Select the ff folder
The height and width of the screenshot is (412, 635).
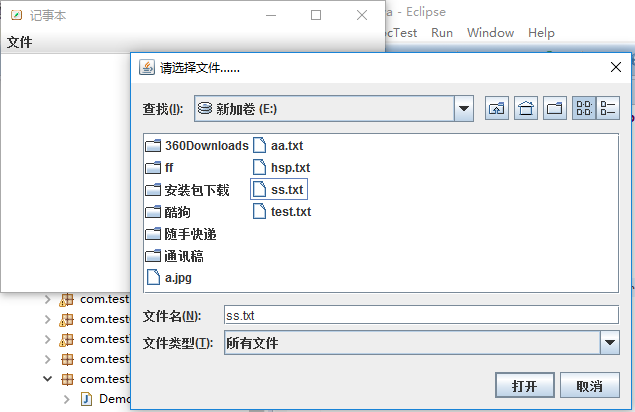pyautogui.click(x=159, y=167)
